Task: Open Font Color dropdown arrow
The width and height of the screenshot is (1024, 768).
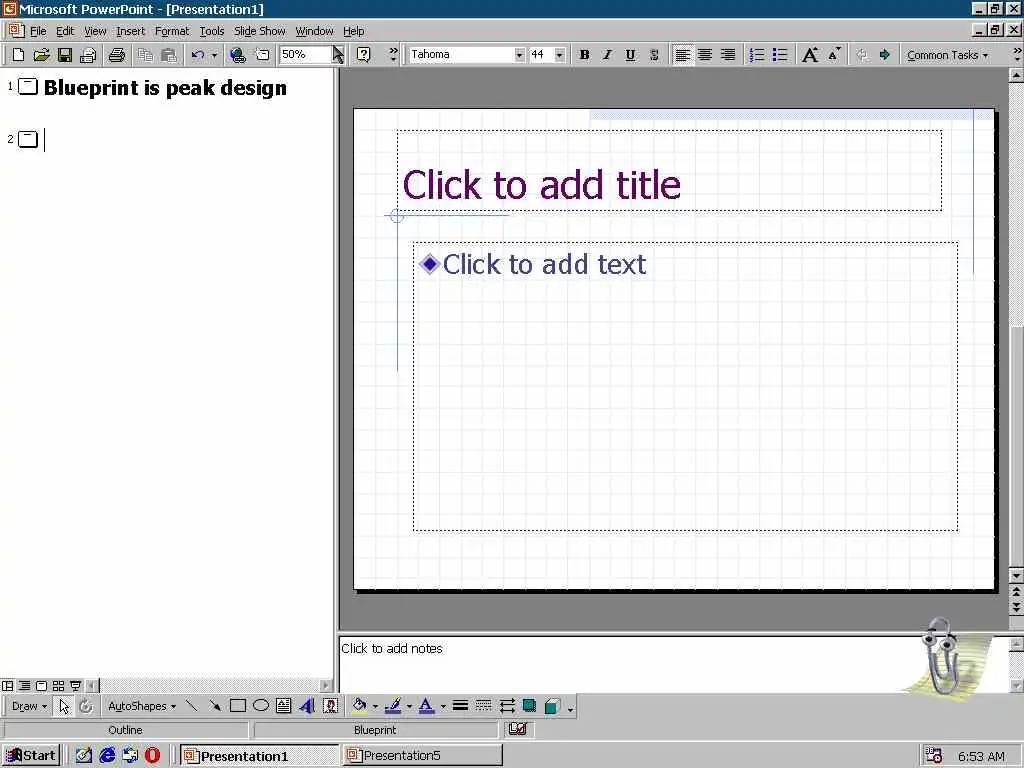Action: pos(443,706)
